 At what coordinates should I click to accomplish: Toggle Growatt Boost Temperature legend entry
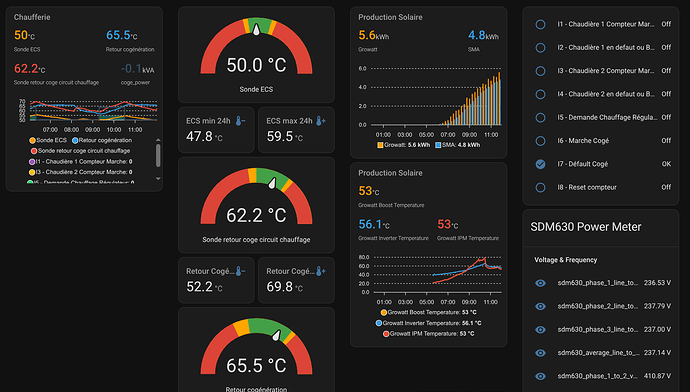coord(429,312)
